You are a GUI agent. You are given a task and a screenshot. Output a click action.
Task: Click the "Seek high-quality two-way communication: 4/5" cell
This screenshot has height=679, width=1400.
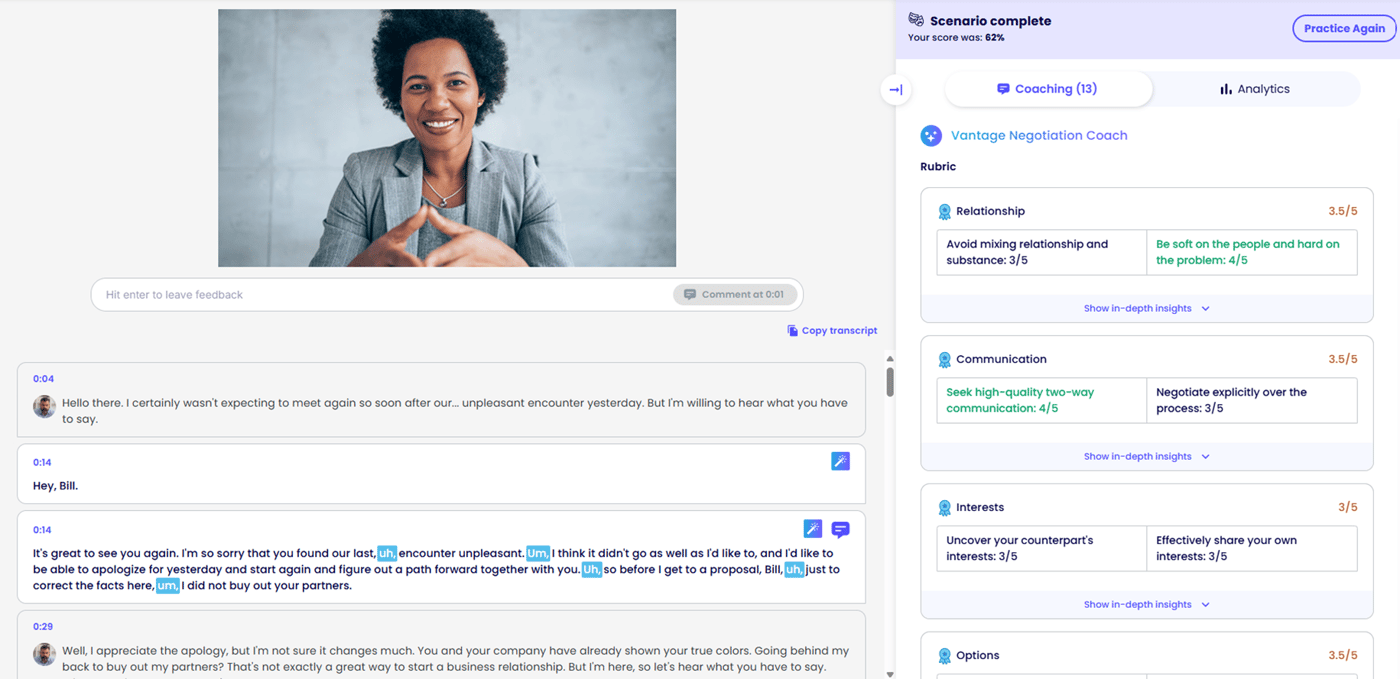1041,400
